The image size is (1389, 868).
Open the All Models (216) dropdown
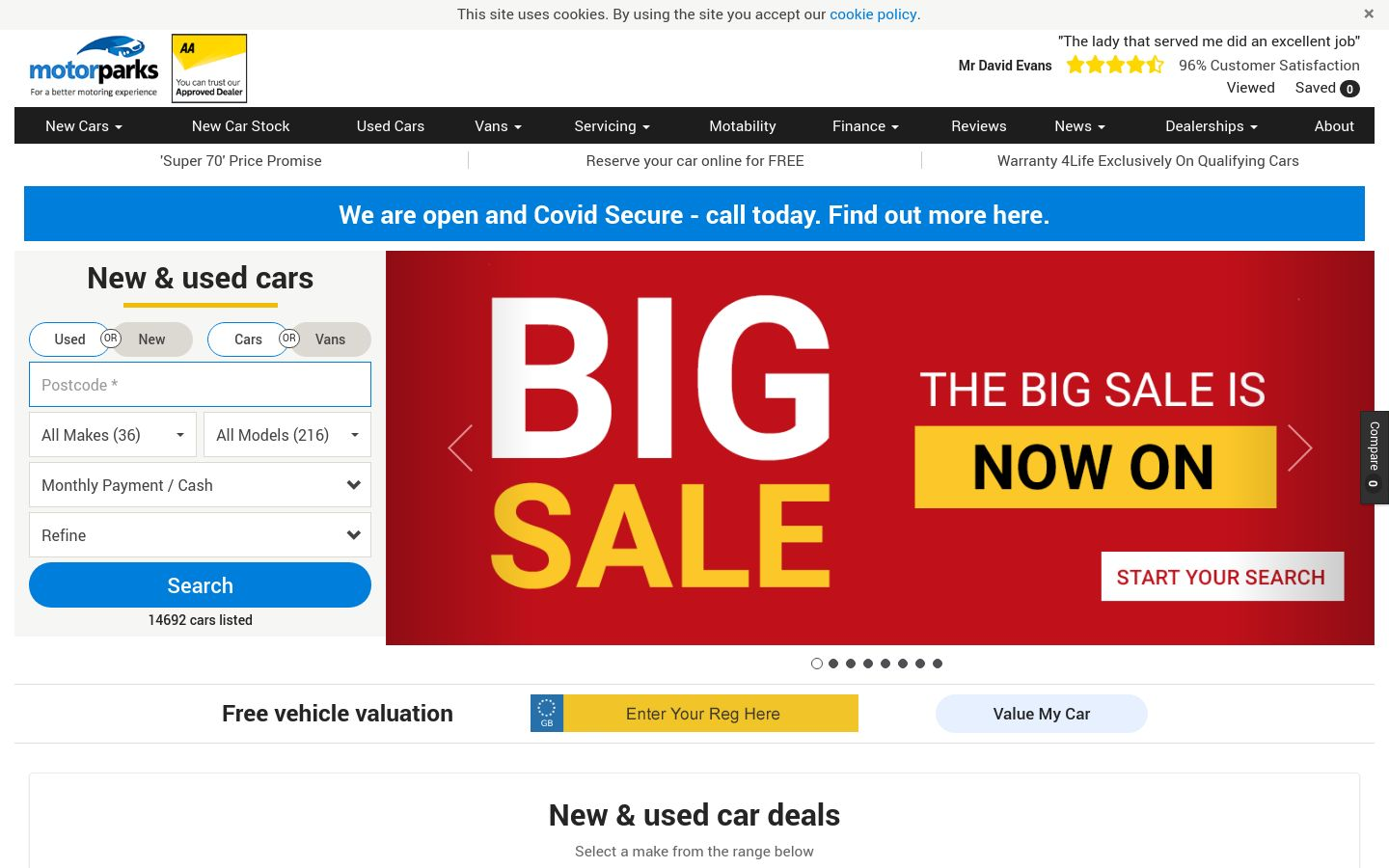click(287, 435)
